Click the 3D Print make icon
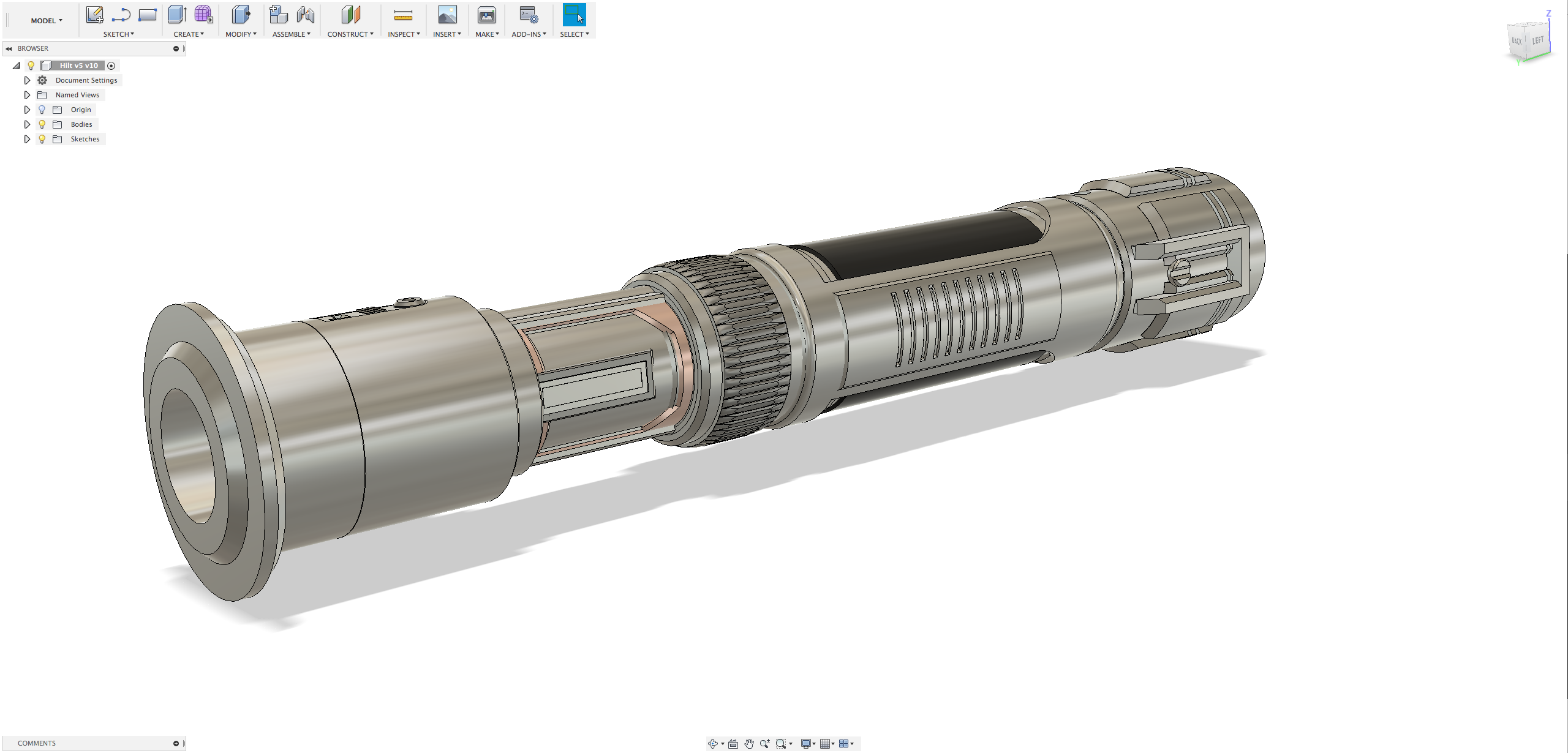The width and height of the screenshot is (1568, 753). 487,15
